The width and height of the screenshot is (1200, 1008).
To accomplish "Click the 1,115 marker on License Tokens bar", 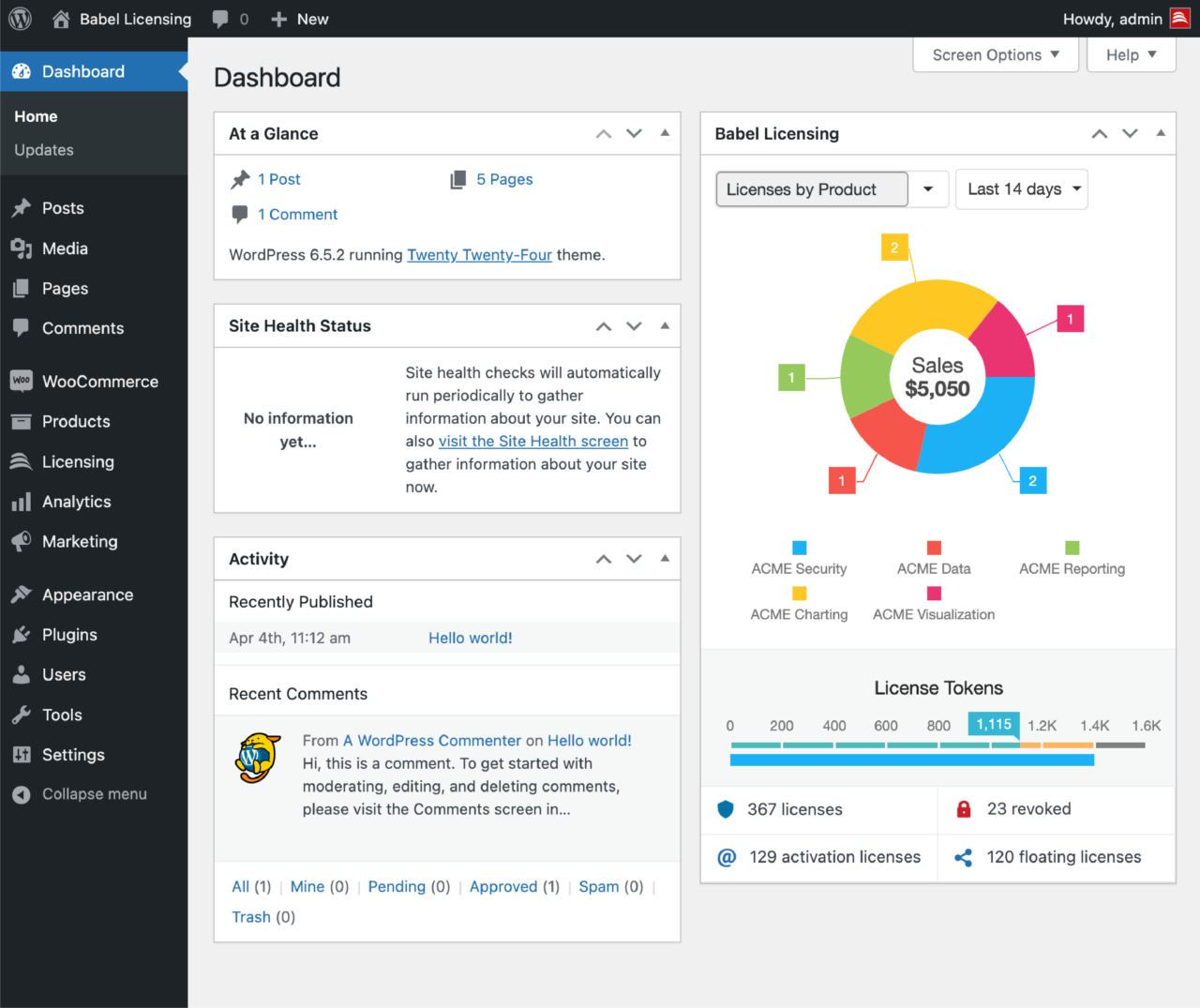I will point(995,724).
